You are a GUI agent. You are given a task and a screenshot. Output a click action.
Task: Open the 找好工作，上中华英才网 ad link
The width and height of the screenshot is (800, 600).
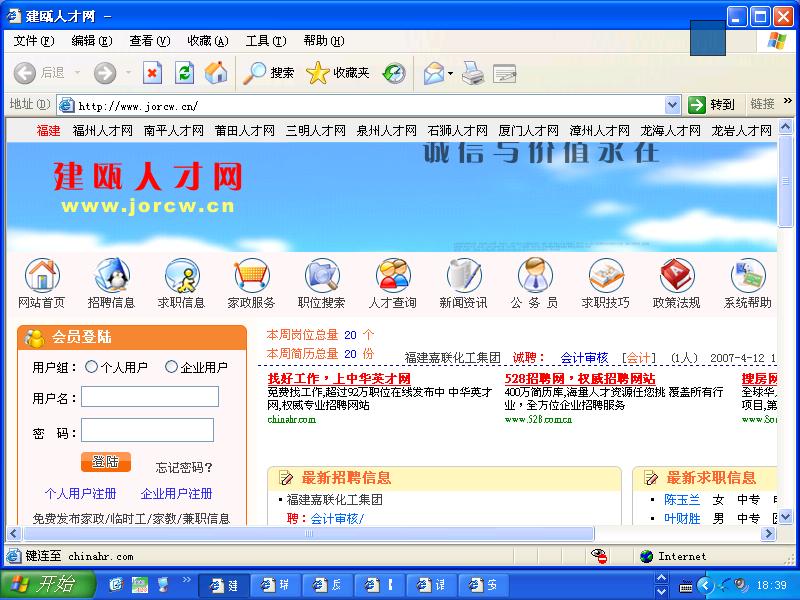(339, 379)
